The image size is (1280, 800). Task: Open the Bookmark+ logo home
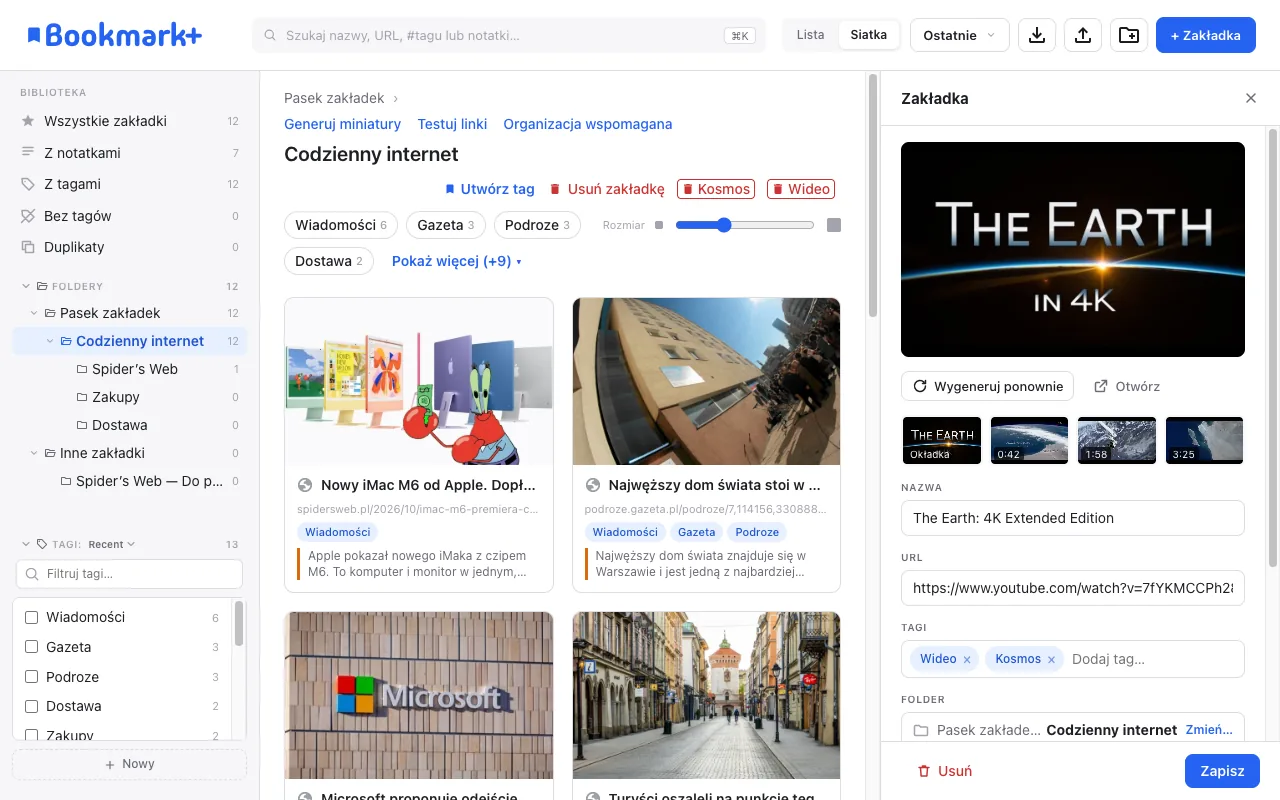(x=114, y=35)
